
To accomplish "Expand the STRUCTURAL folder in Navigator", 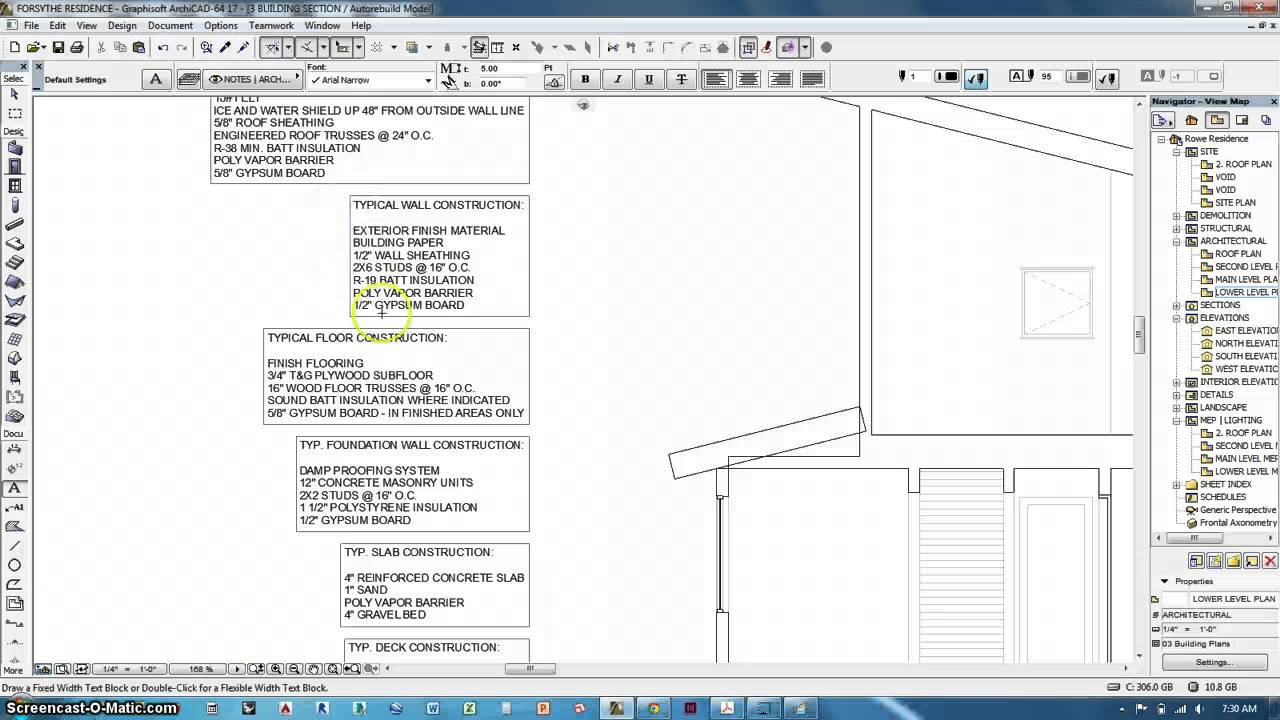I will [1177, 229].
